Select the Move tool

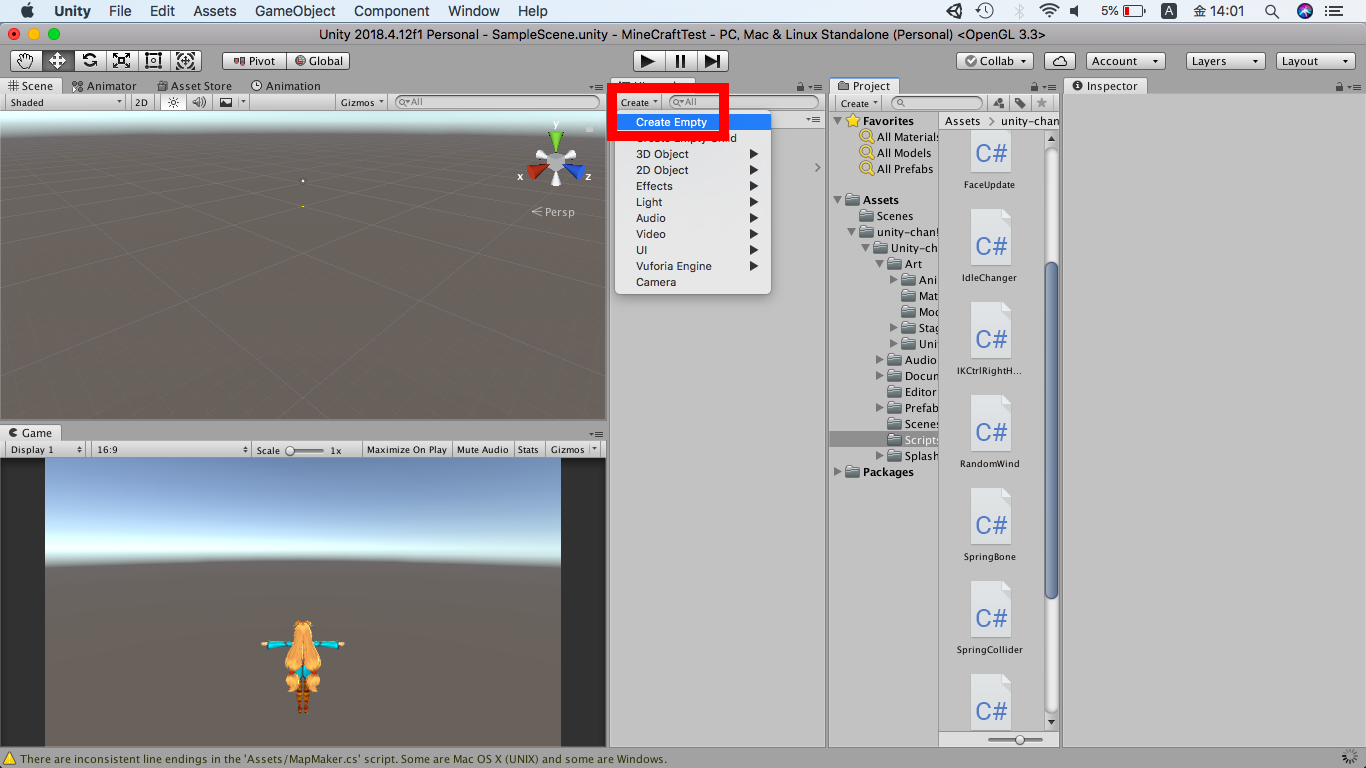point(58,61)
